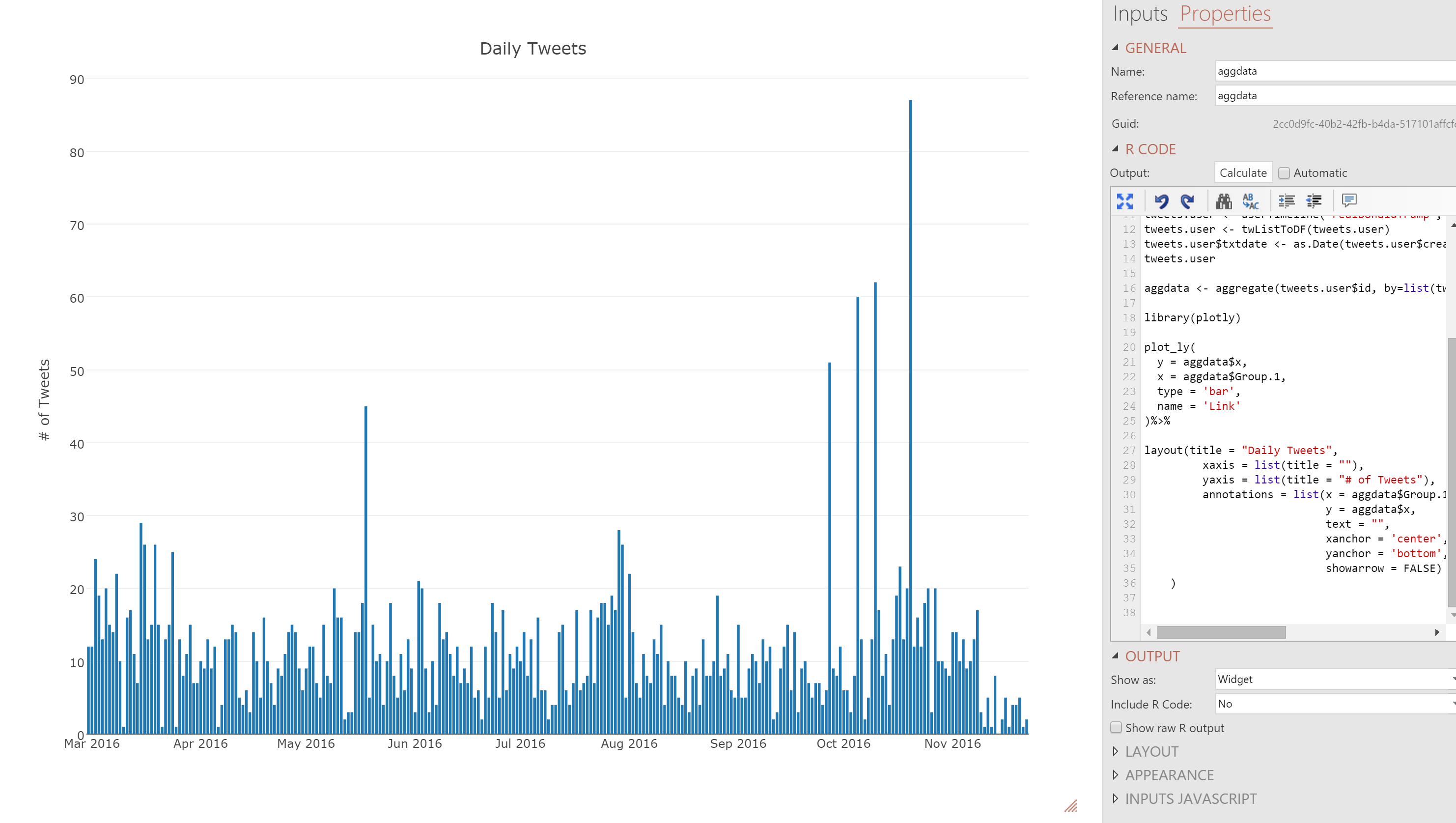The width and height of the screenshot is (1456, 823).
Task: Click code line 20 plot_ly(
Action: pyautogui.click(x=1170, y=347)
